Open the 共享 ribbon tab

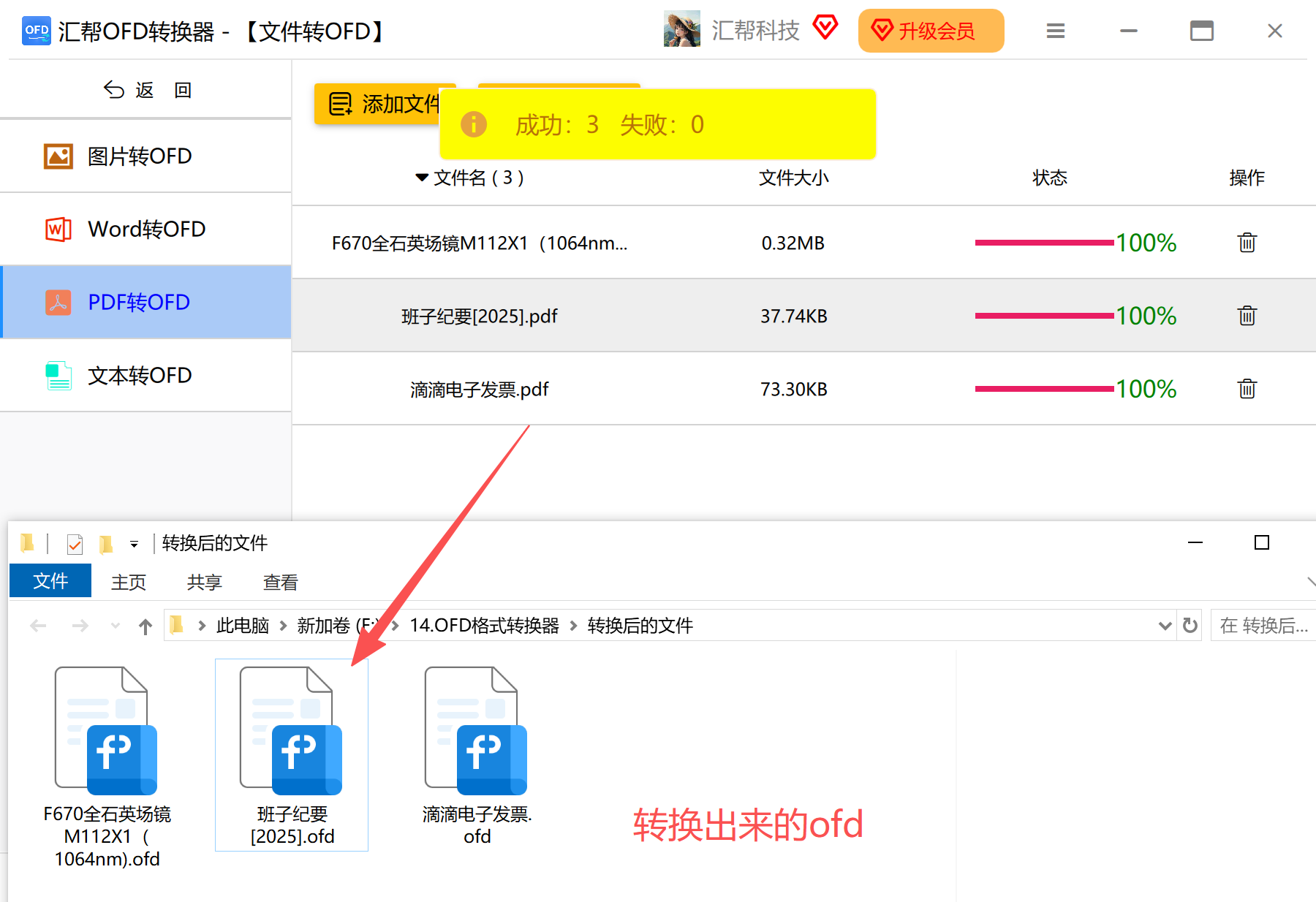point(205,582)
